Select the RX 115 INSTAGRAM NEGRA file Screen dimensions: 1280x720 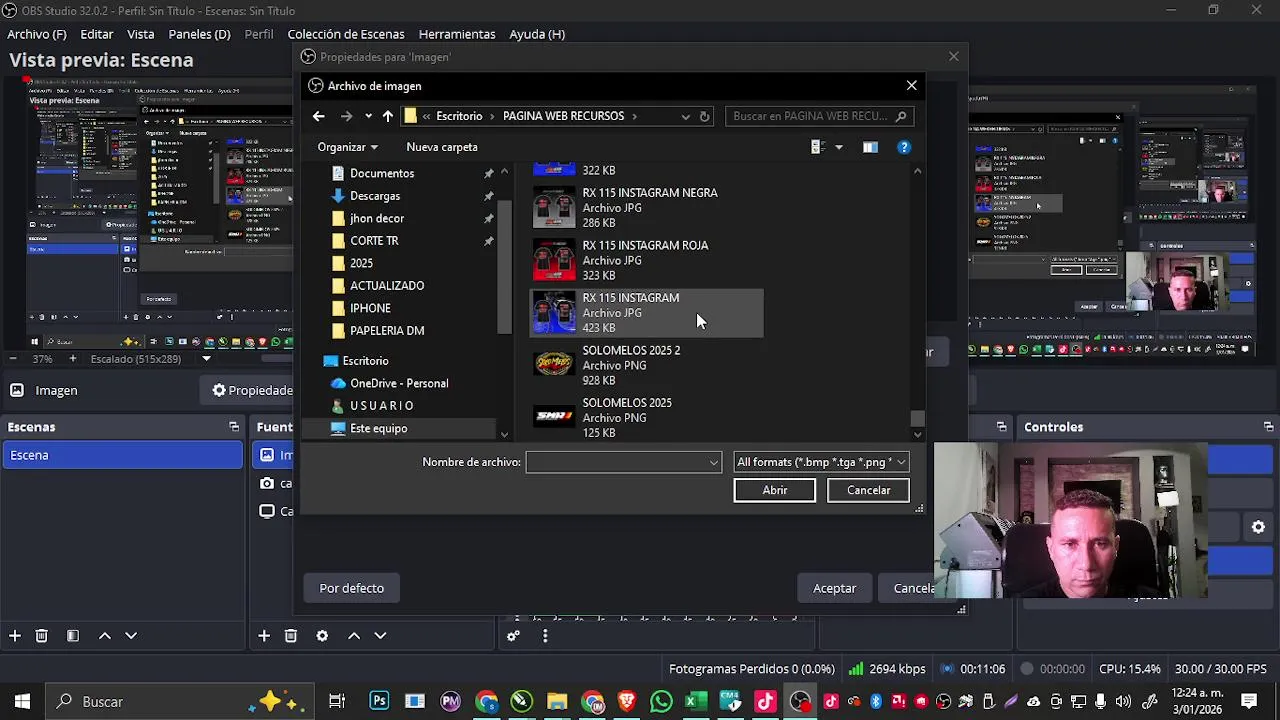646,207
